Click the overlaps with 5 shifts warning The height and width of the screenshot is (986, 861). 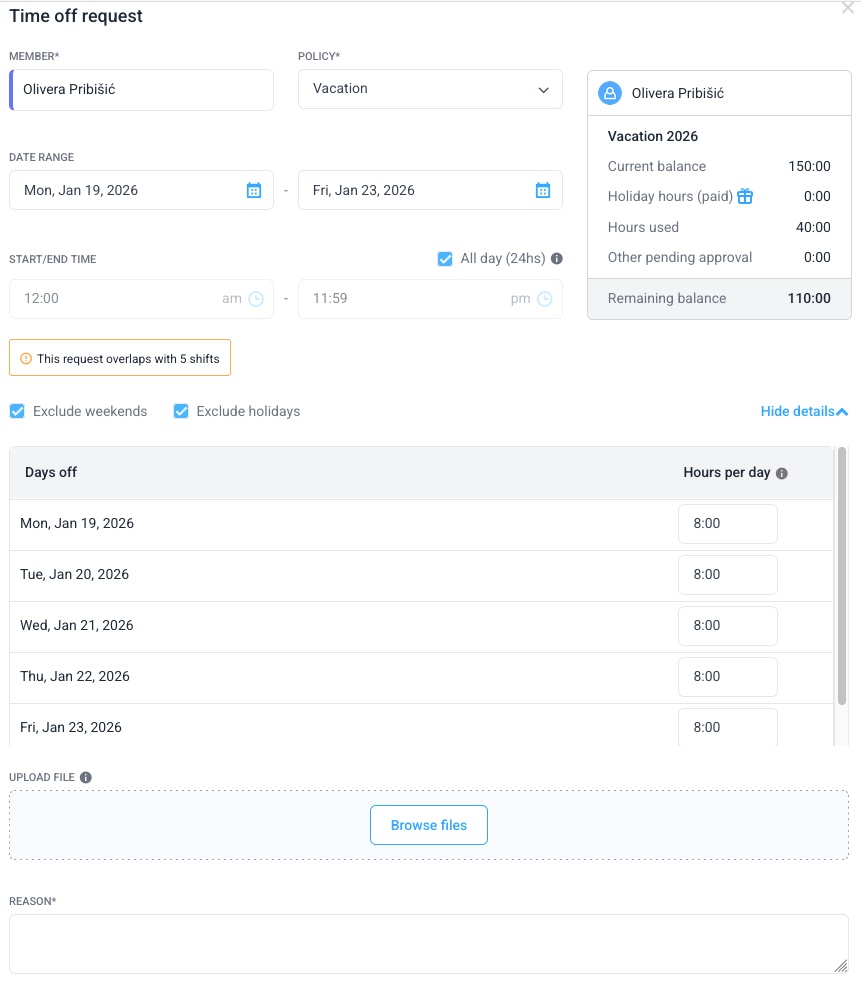point(120,358)
